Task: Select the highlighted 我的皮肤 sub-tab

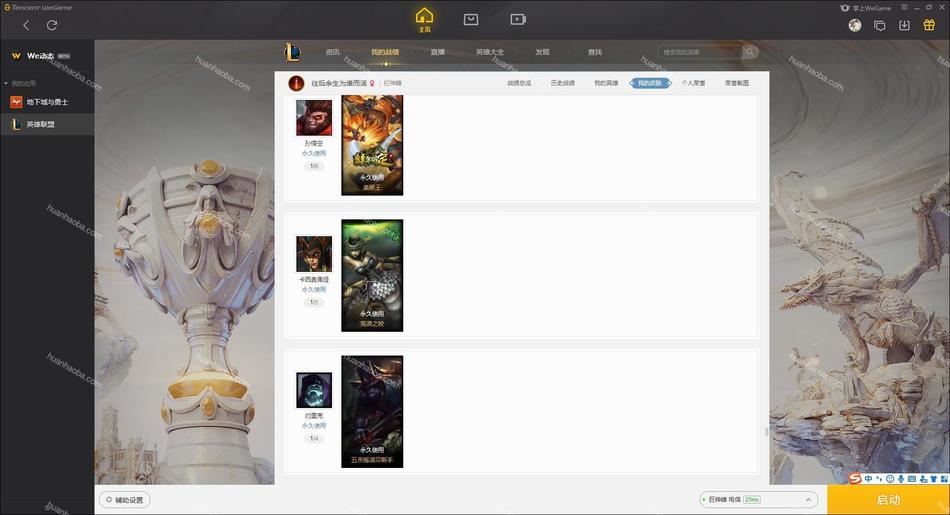Action: click(650, 83)
